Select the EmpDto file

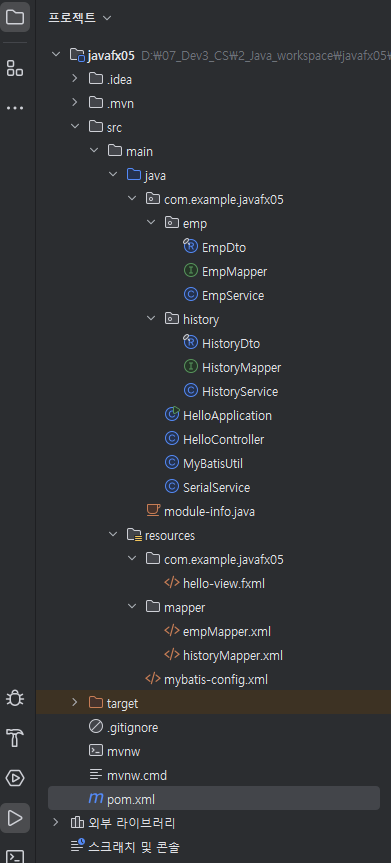coord(224,248)
